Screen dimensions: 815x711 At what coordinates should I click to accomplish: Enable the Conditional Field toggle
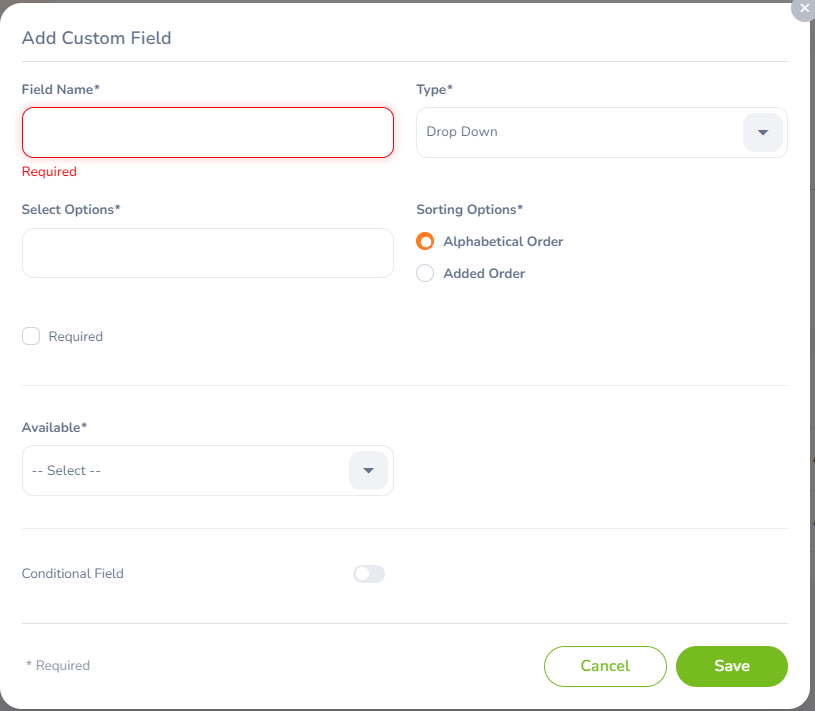point(368,573)
